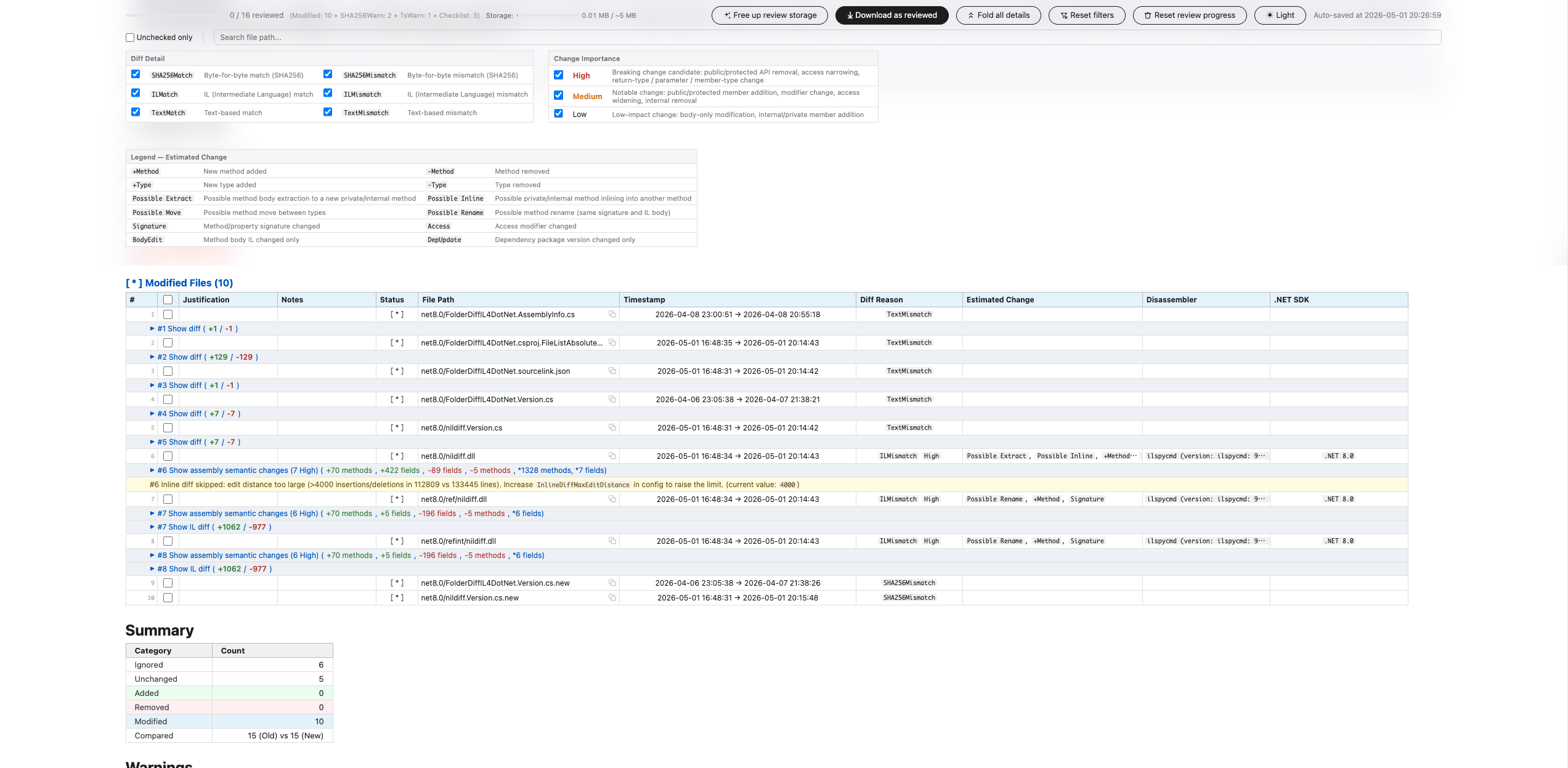This screenshot has height=768, width=1568.
Task: Uncheck the Low importance filter
Action: pyautogui.click(x=558, y=113)
